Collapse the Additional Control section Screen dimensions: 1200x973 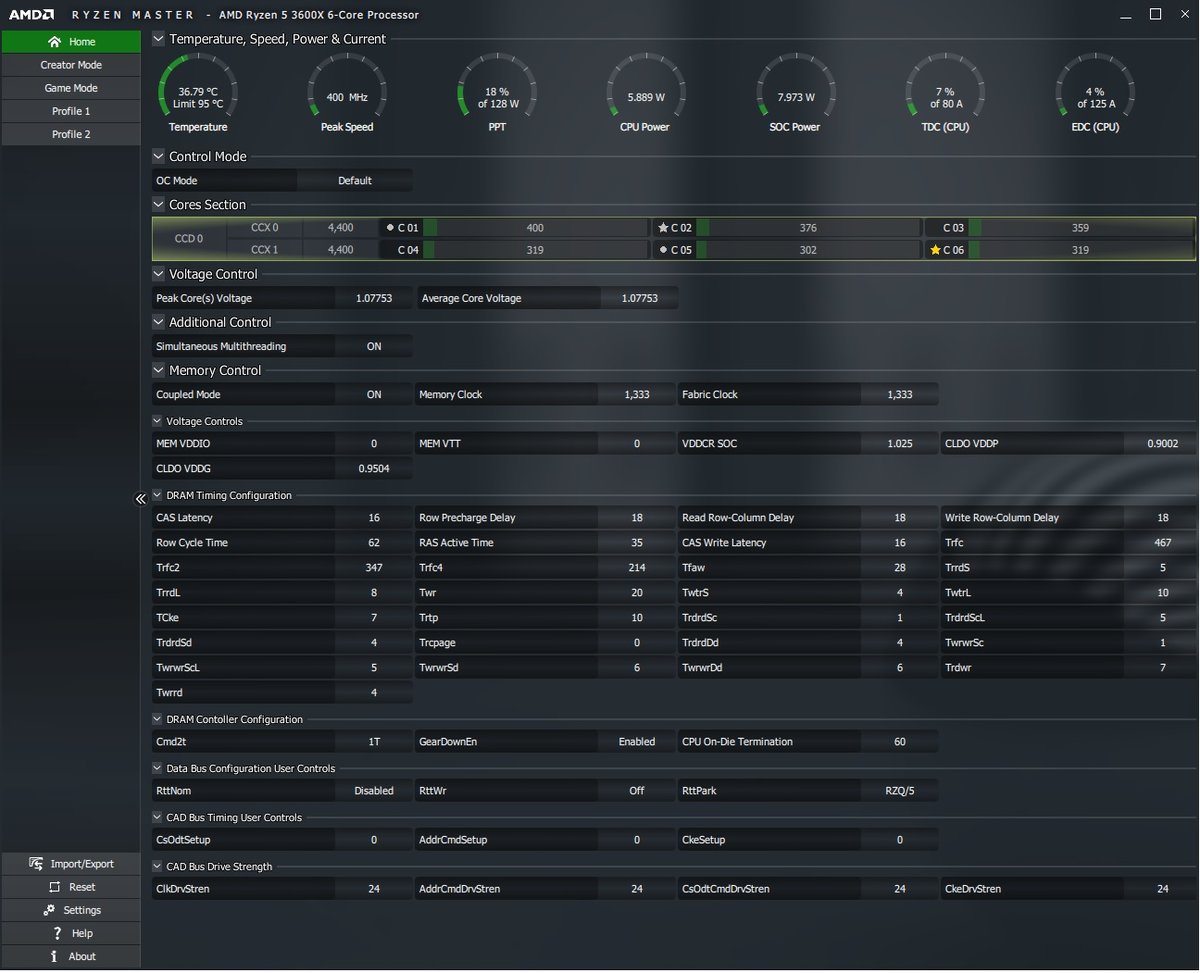(158, 322)
